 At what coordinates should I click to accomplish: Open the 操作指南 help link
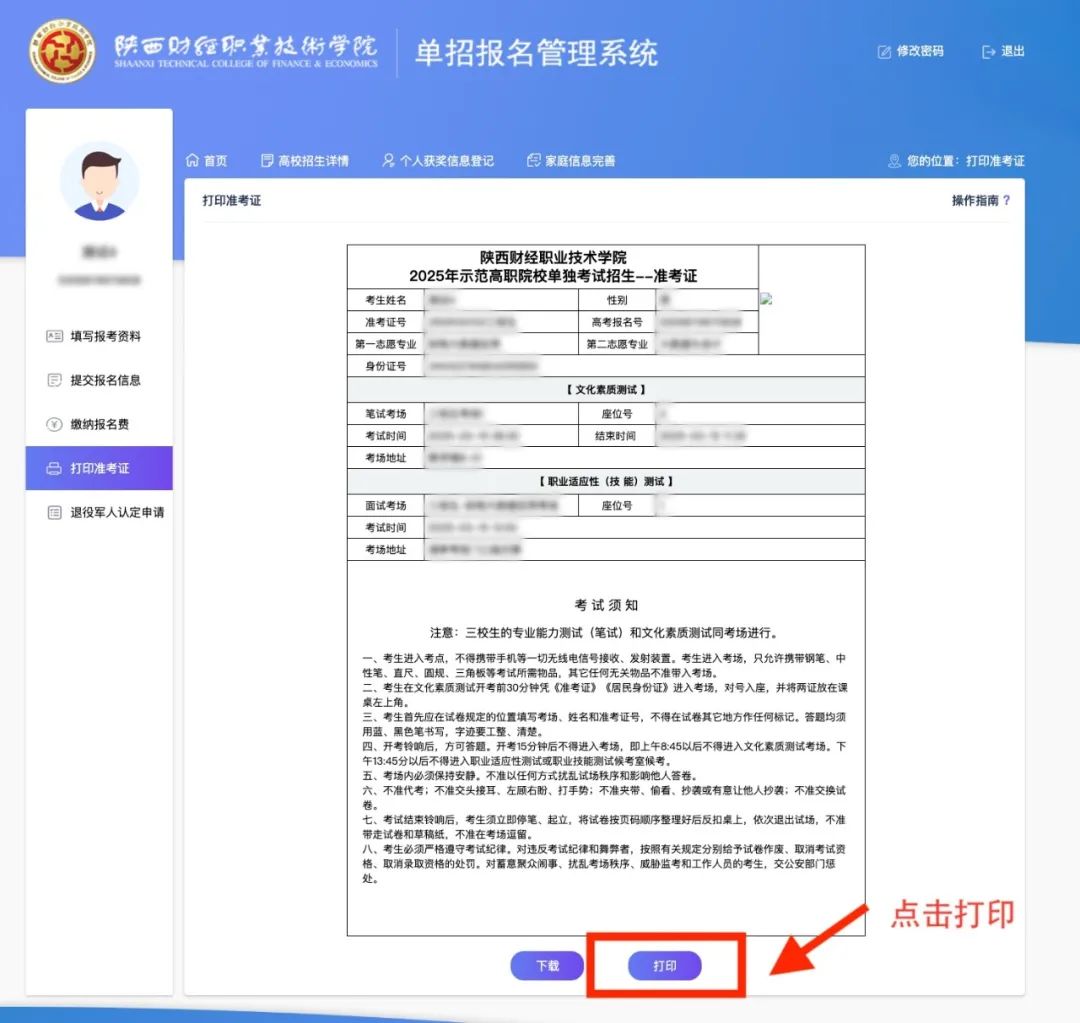(x=980, y=200)
